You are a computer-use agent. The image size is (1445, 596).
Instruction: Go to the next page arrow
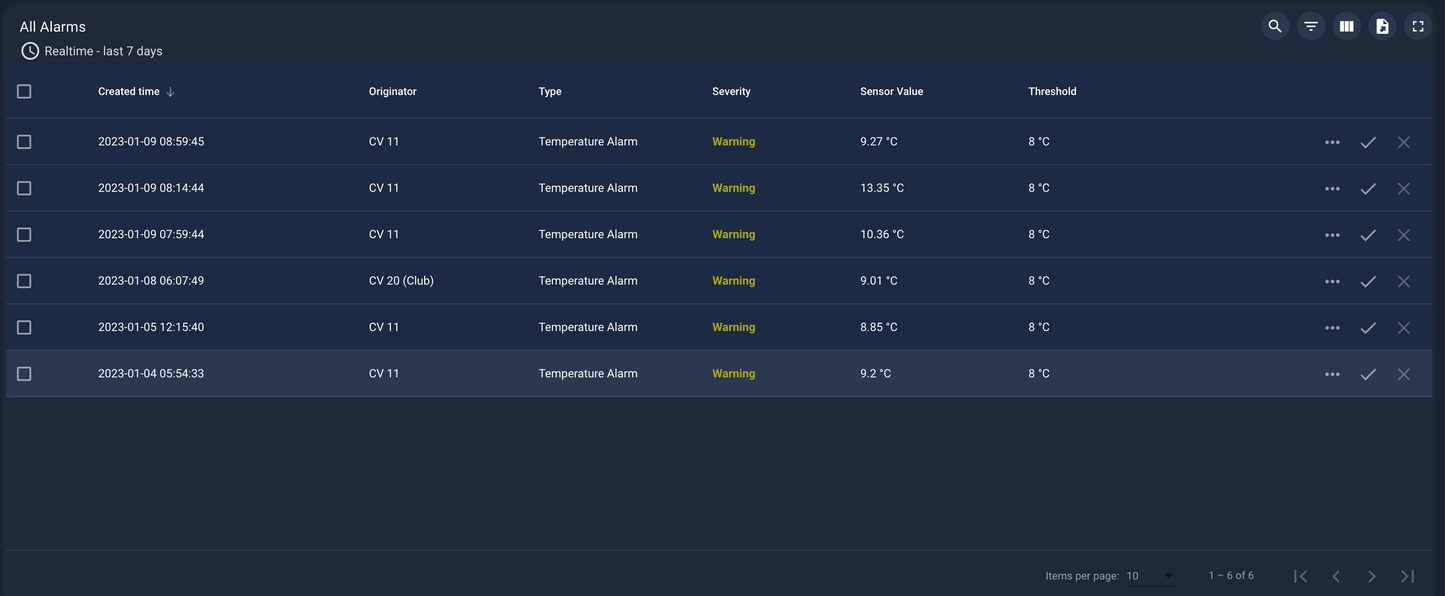pyautogui.click(x=1371, y=576)
